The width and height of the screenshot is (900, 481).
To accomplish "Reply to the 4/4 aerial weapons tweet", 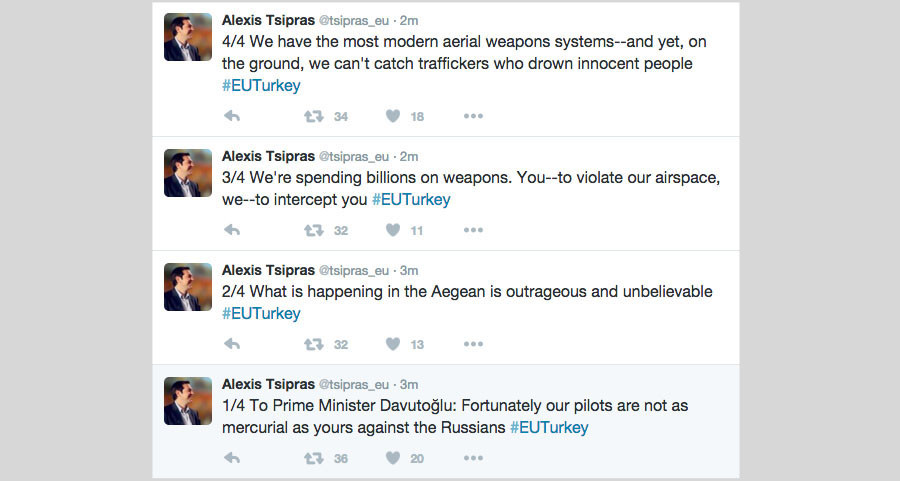I will (x=232, y=116).
